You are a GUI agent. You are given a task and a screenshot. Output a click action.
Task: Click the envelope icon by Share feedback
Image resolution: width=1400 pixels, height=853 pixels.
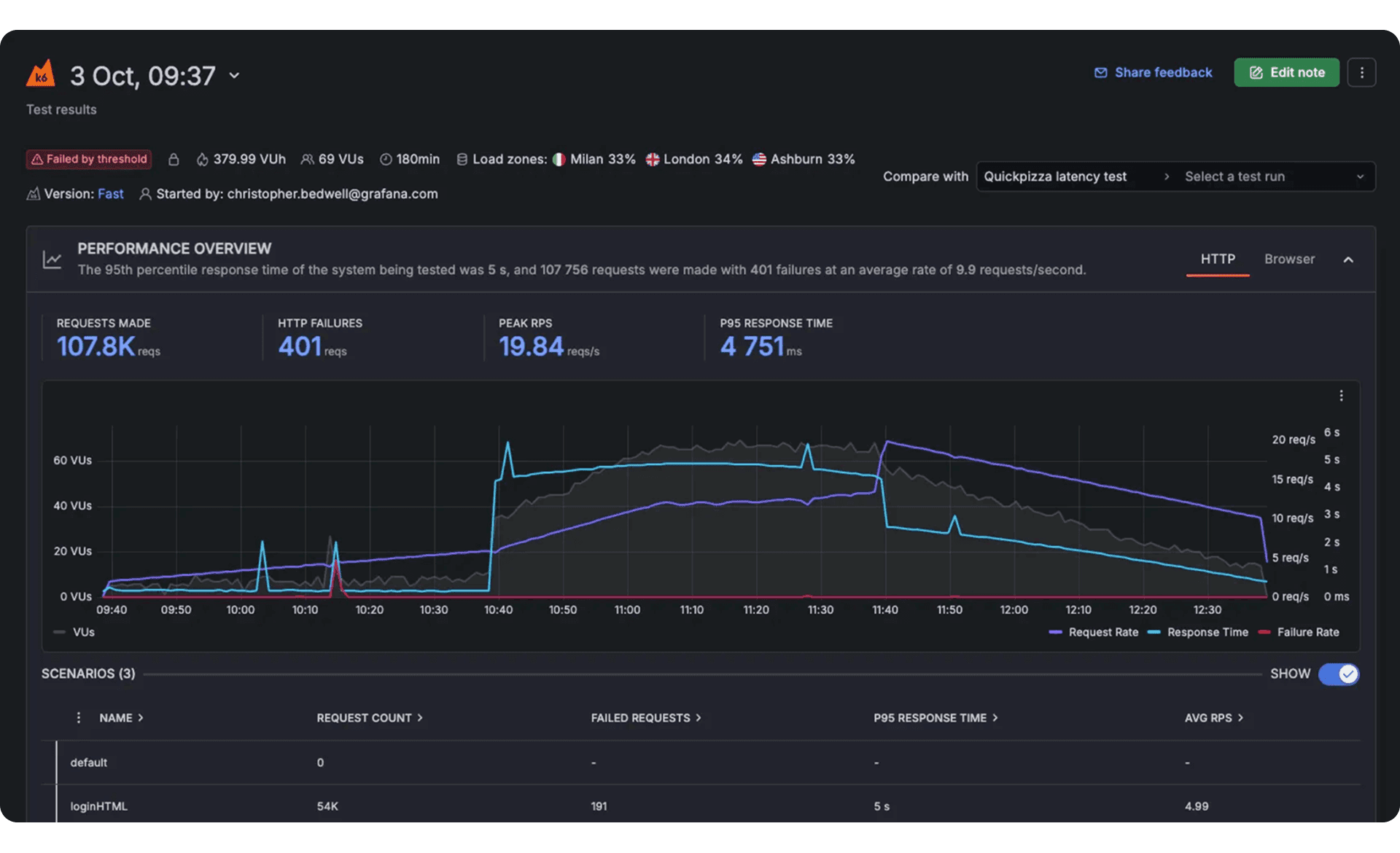pos(1100,73)
